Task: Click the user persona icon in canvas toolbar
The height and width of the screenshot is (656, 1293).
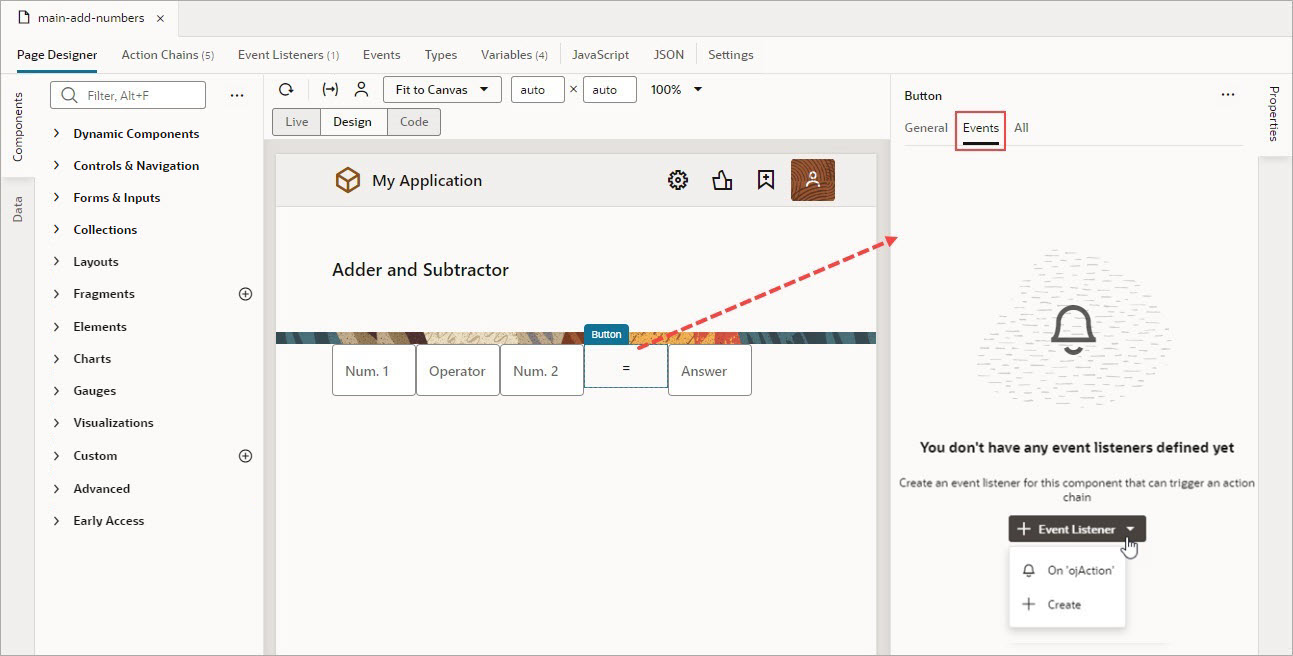Action: coord(361,89)
